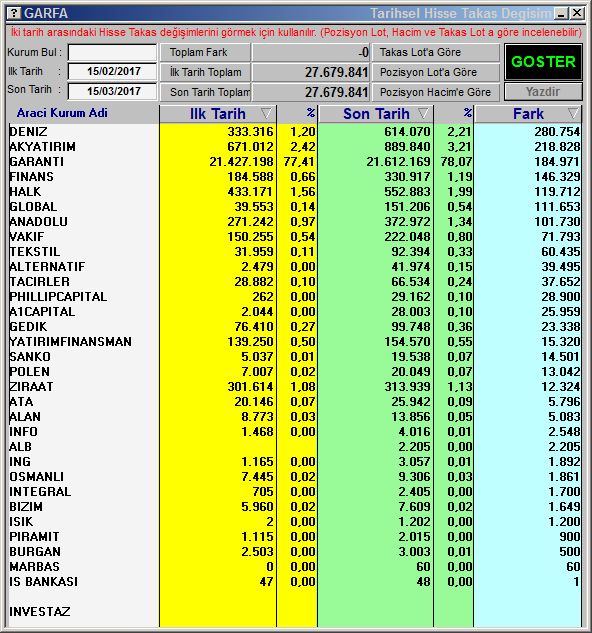Select the GARANTI row
This screenshot has width=592, height=633.
[295, 162]
